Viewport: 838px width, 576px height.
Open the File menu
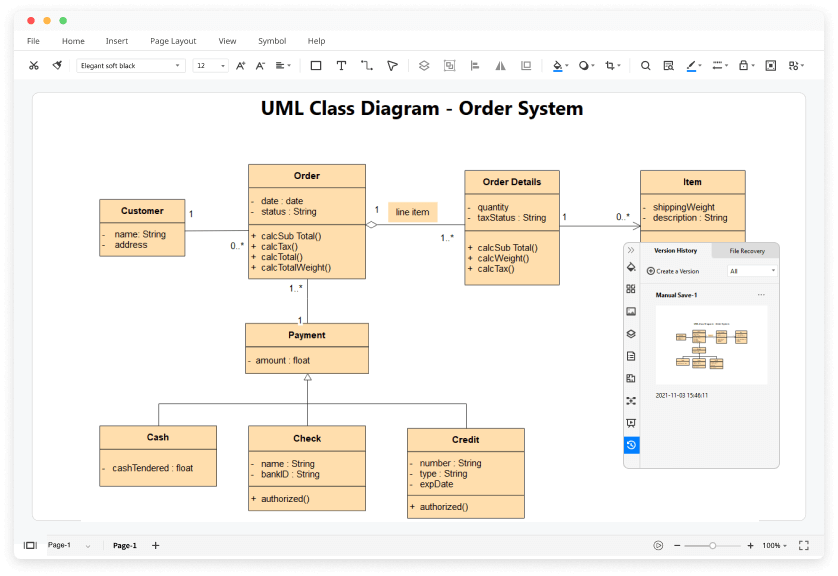tap(33, 41)
